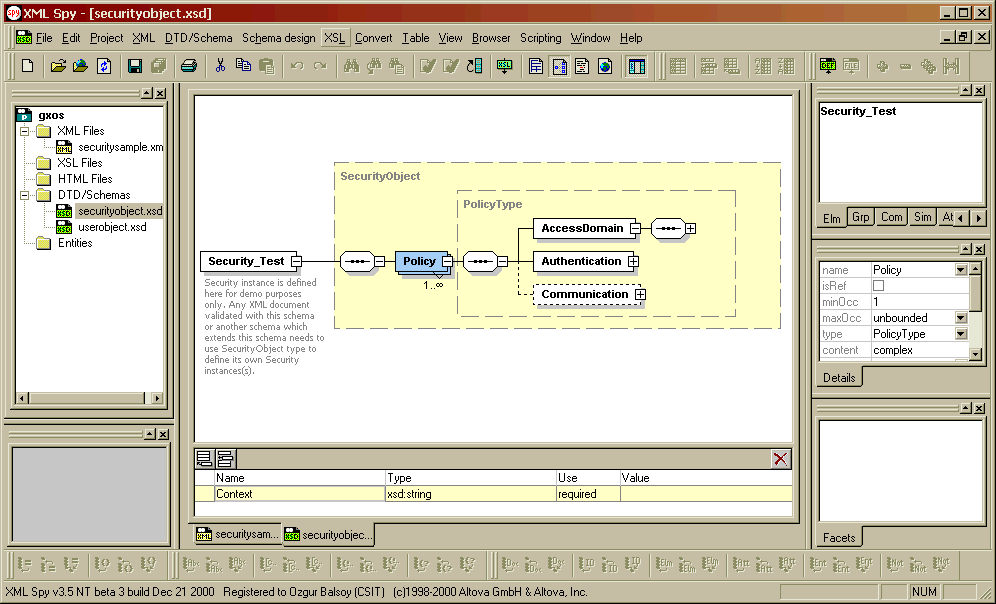Collapse the Policy element node
The width and height of the screenshot is (996, 604).
tap(447, 261)
